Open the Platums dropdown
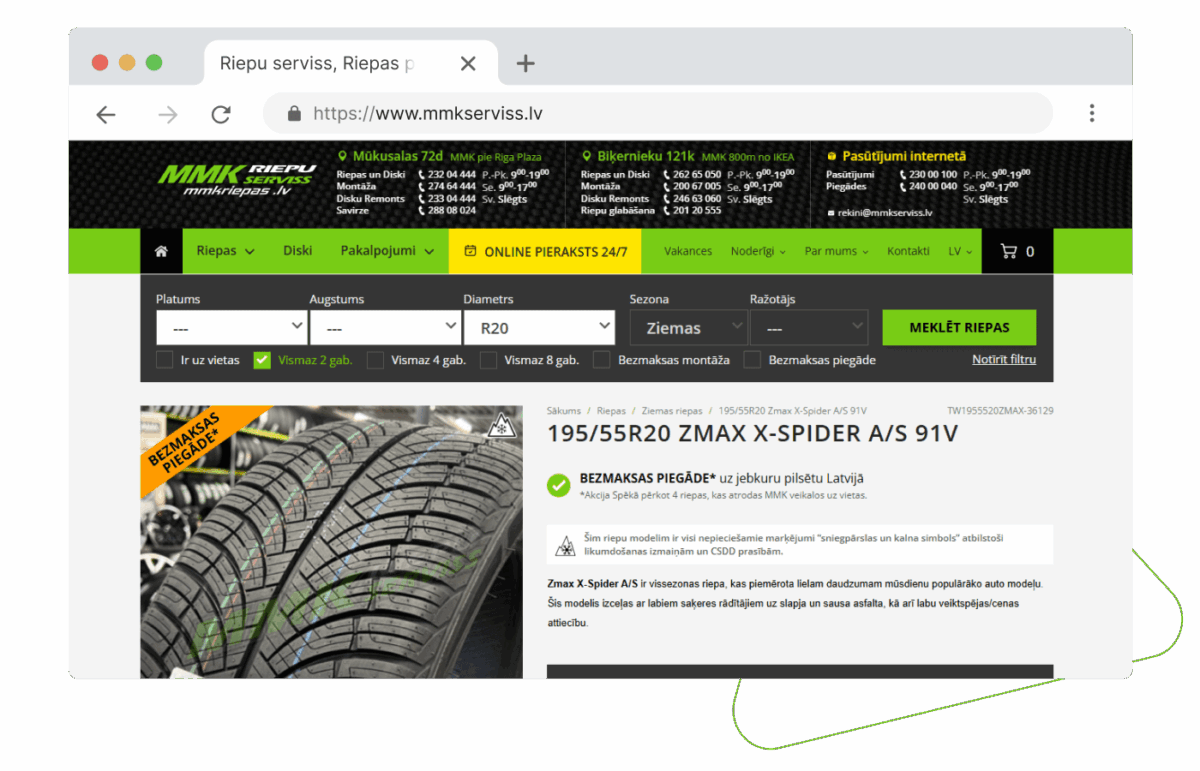 231,327
